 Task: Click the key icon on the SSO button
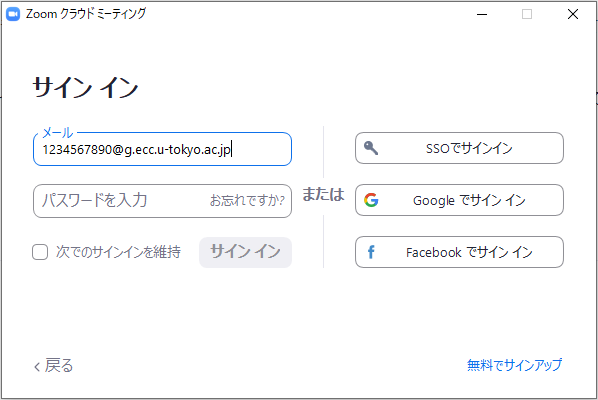click(x=371, y=148)
